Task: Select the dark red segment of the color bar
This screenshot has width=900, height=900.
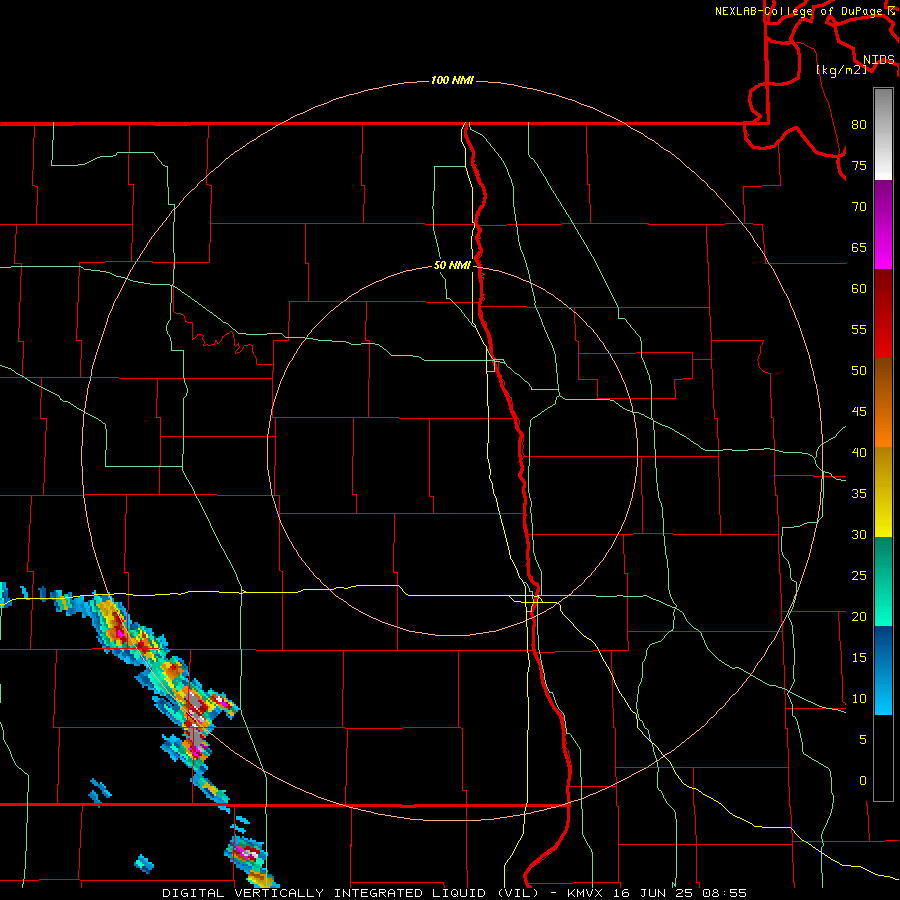Action: 883,314
